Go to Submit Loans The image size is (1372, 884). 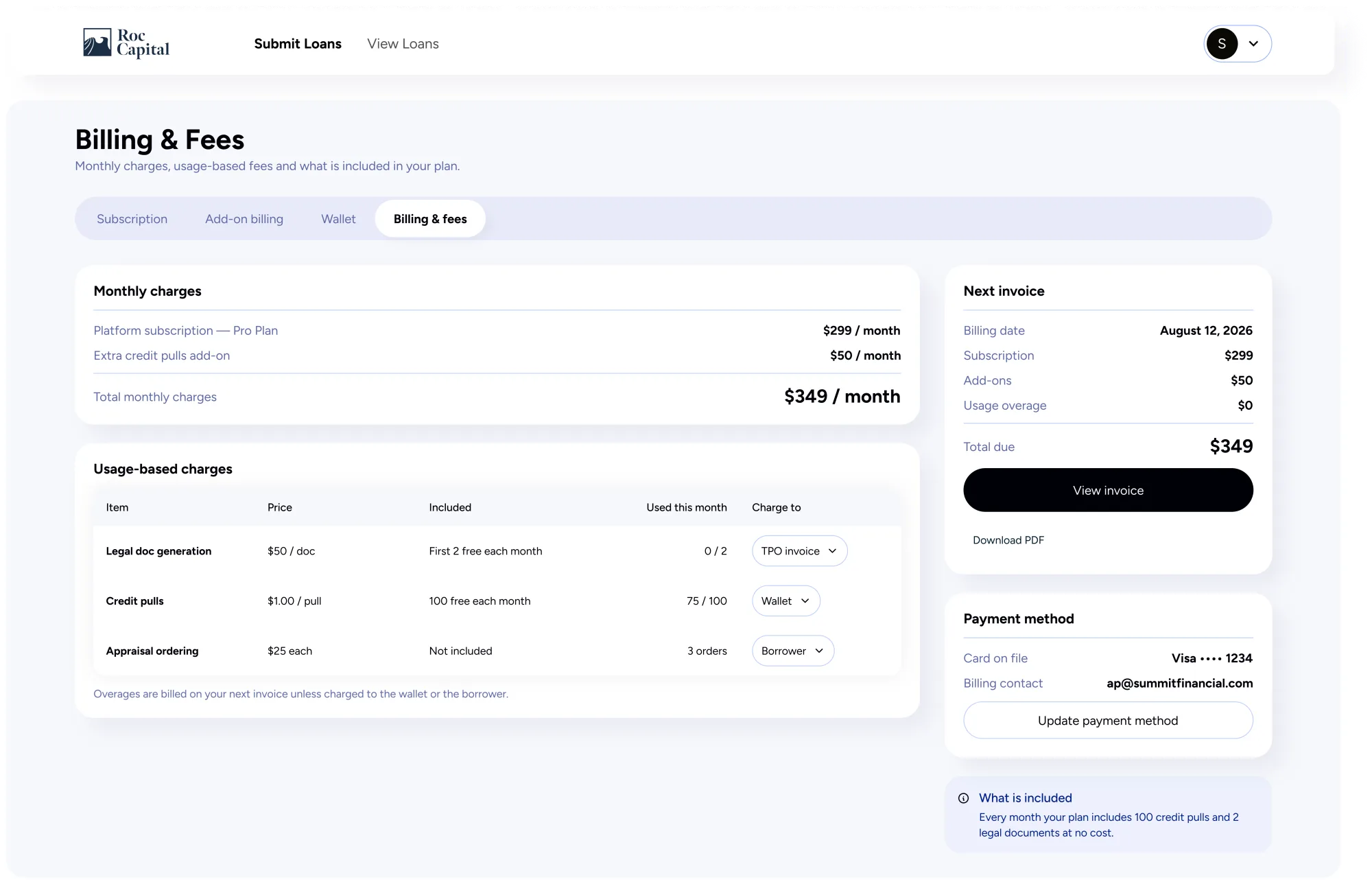tap(298, 44)
